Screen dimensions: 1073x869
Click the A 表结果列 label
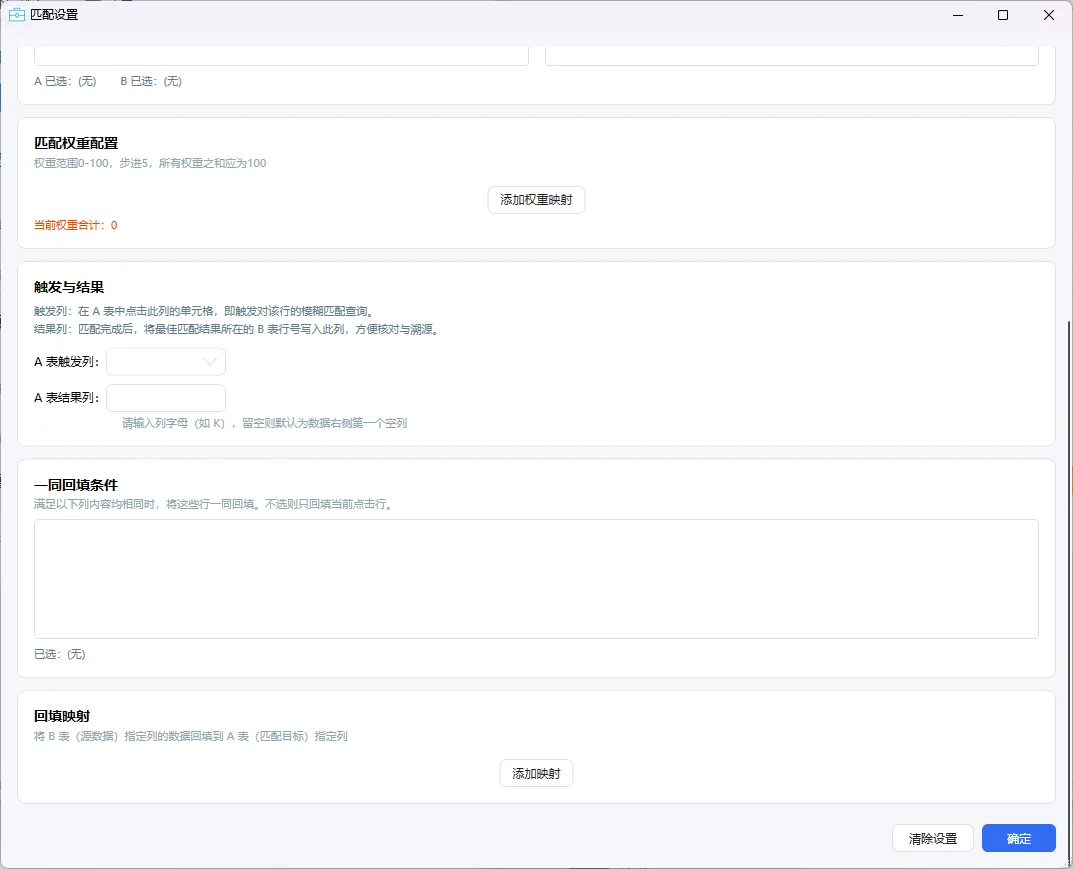point(67,398)
